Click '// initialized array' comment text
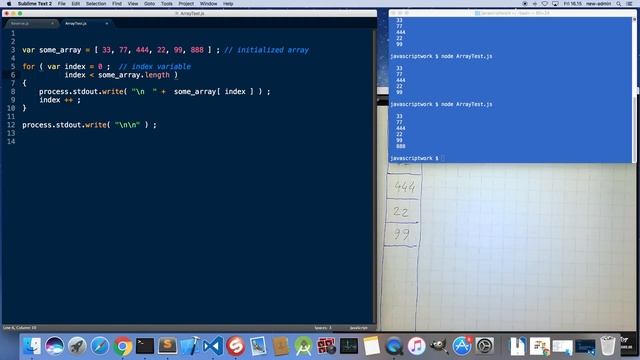This screenshot has height=360, width=640. (267, 50)
